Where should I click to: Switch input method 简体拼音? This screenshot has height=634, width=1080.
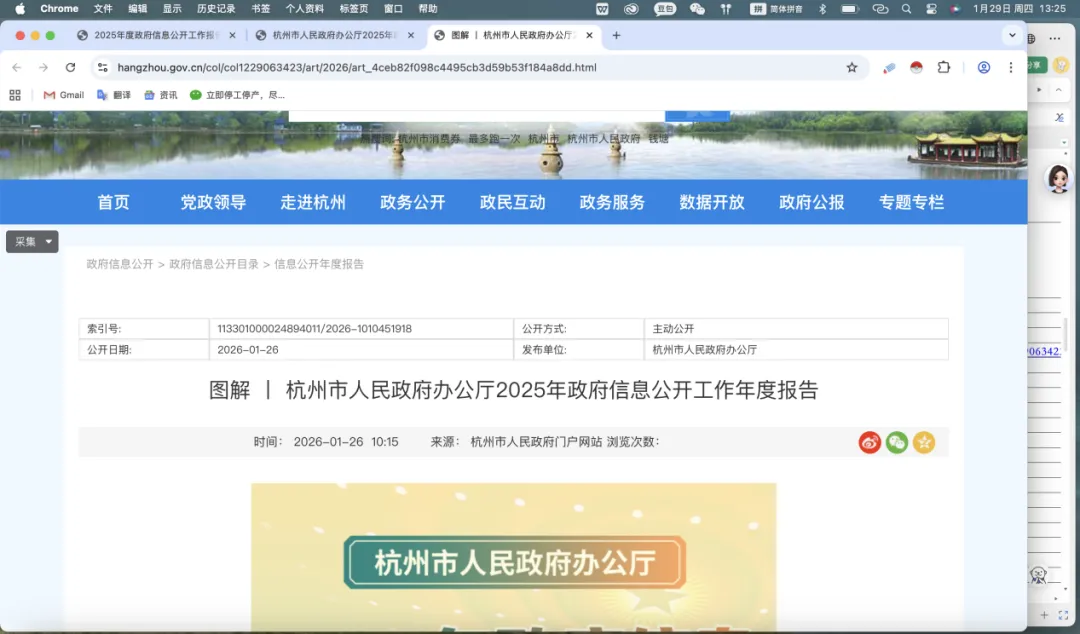(776, 9)
